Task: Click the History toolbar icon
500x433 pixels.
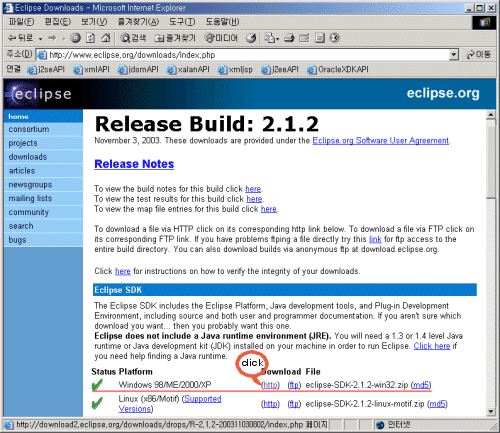Action: 251,38
